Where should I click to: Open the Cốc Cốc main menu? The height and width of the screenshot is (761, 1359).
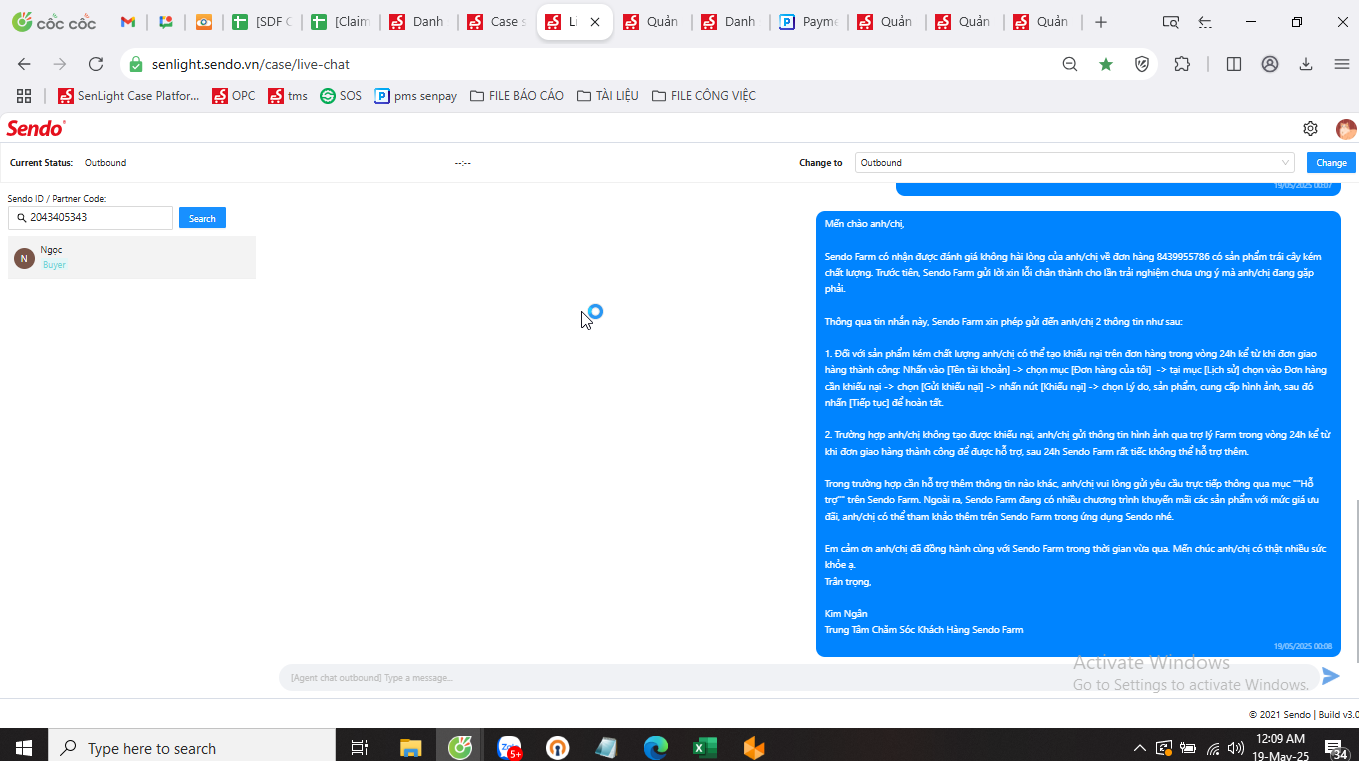[x=1342, y=64]
